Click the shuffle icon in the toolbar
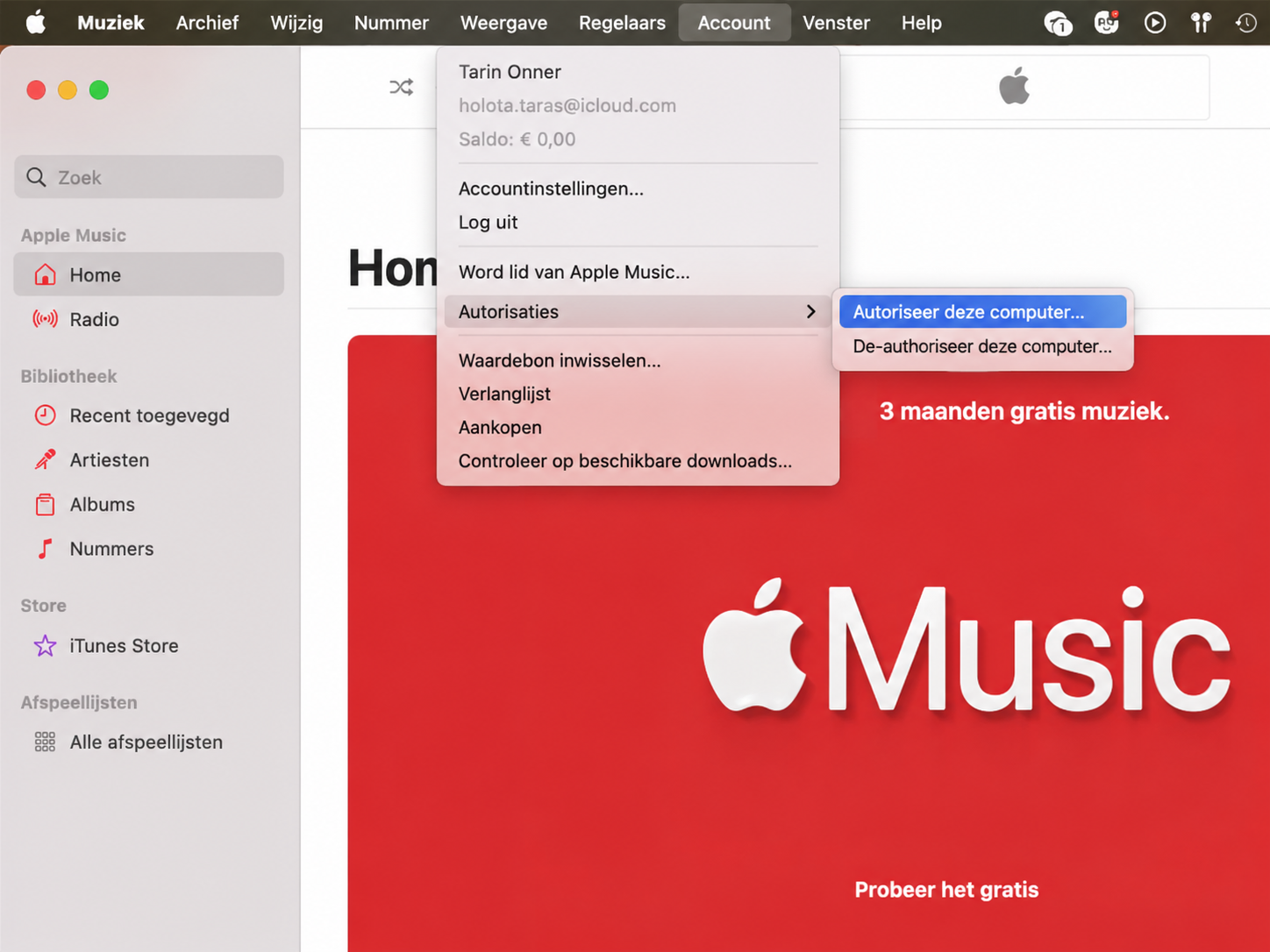The image size is (1270, 952). [x=401, y=87]
